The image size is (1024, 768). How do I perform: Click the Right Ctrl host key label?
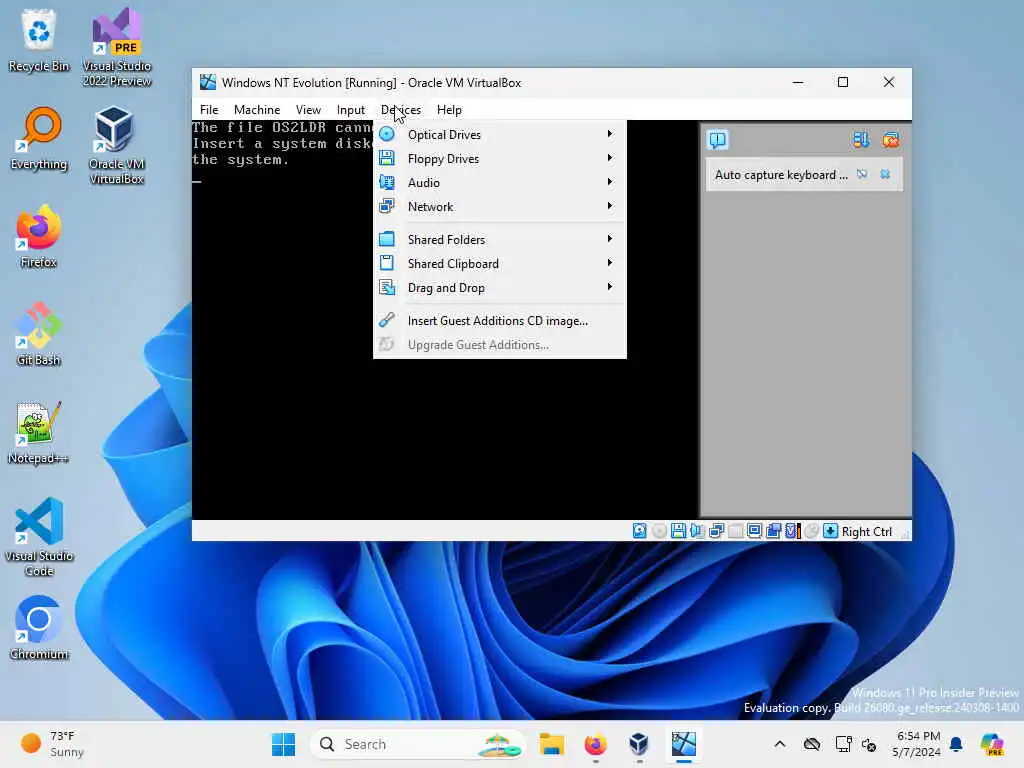click(x=867, y=532)
